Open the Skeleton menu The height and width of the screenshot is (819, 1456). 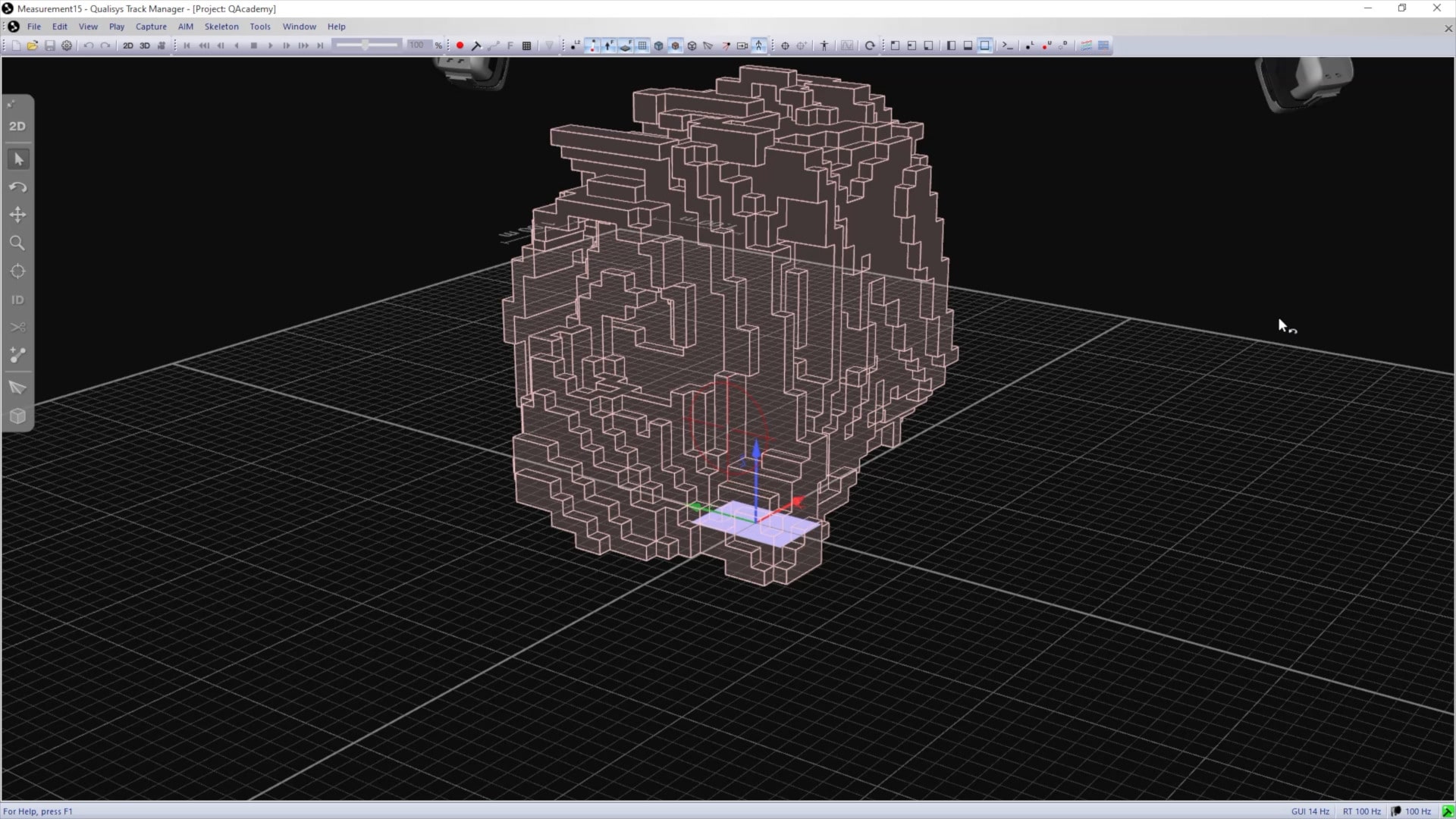coord(221,27)
